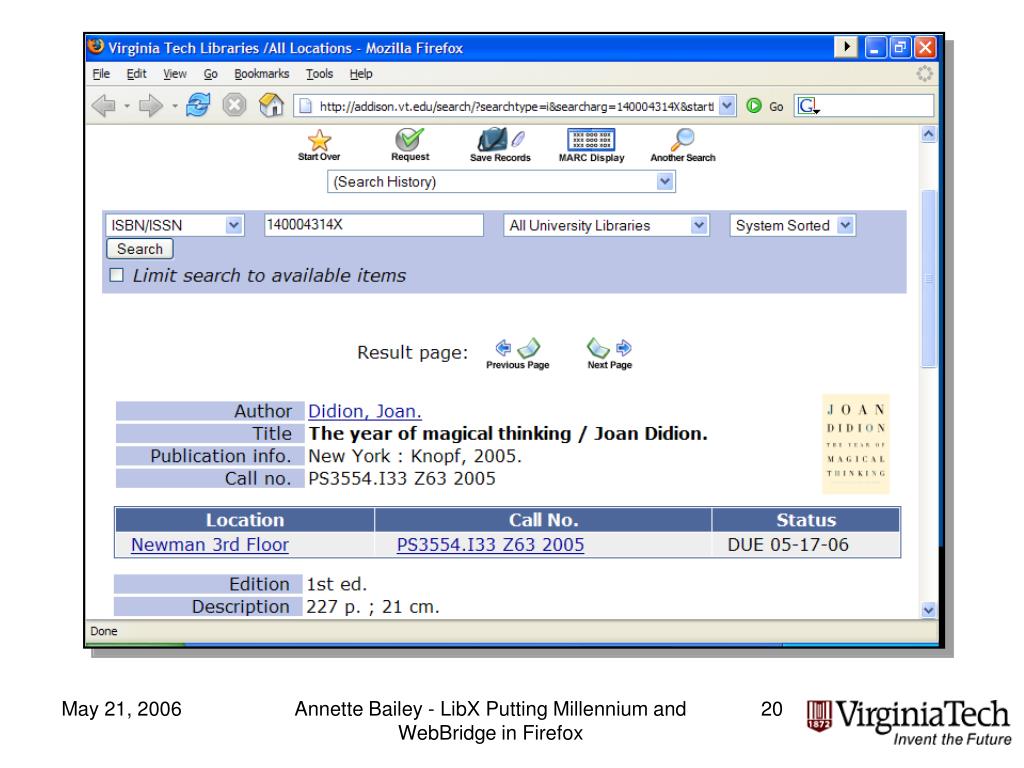Click the Done status bar text
This screenshot has height=768, width=1024.
(x=104, y=632)
